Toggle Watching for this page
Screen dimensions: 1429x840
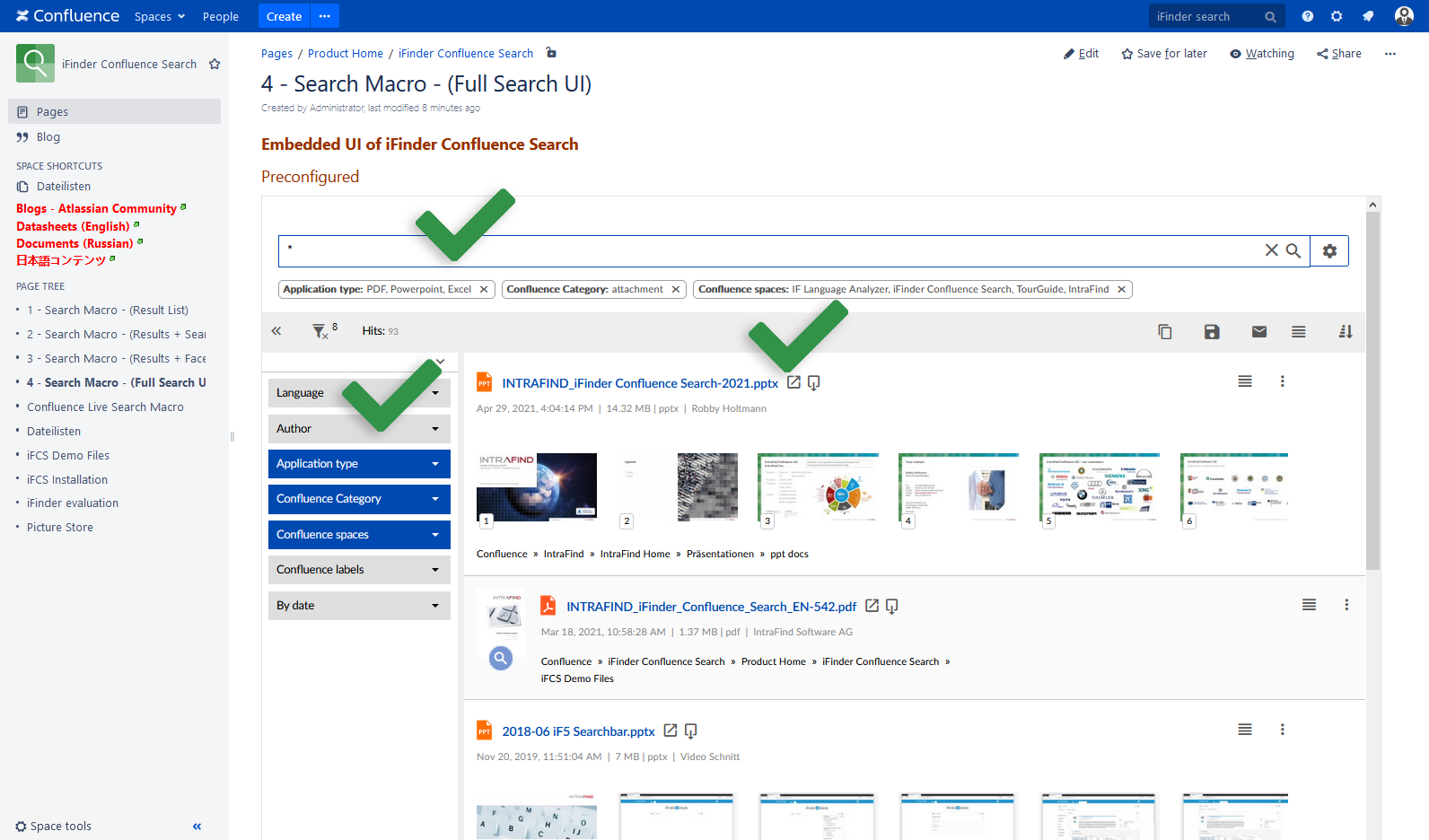(x=1262, y=54)
